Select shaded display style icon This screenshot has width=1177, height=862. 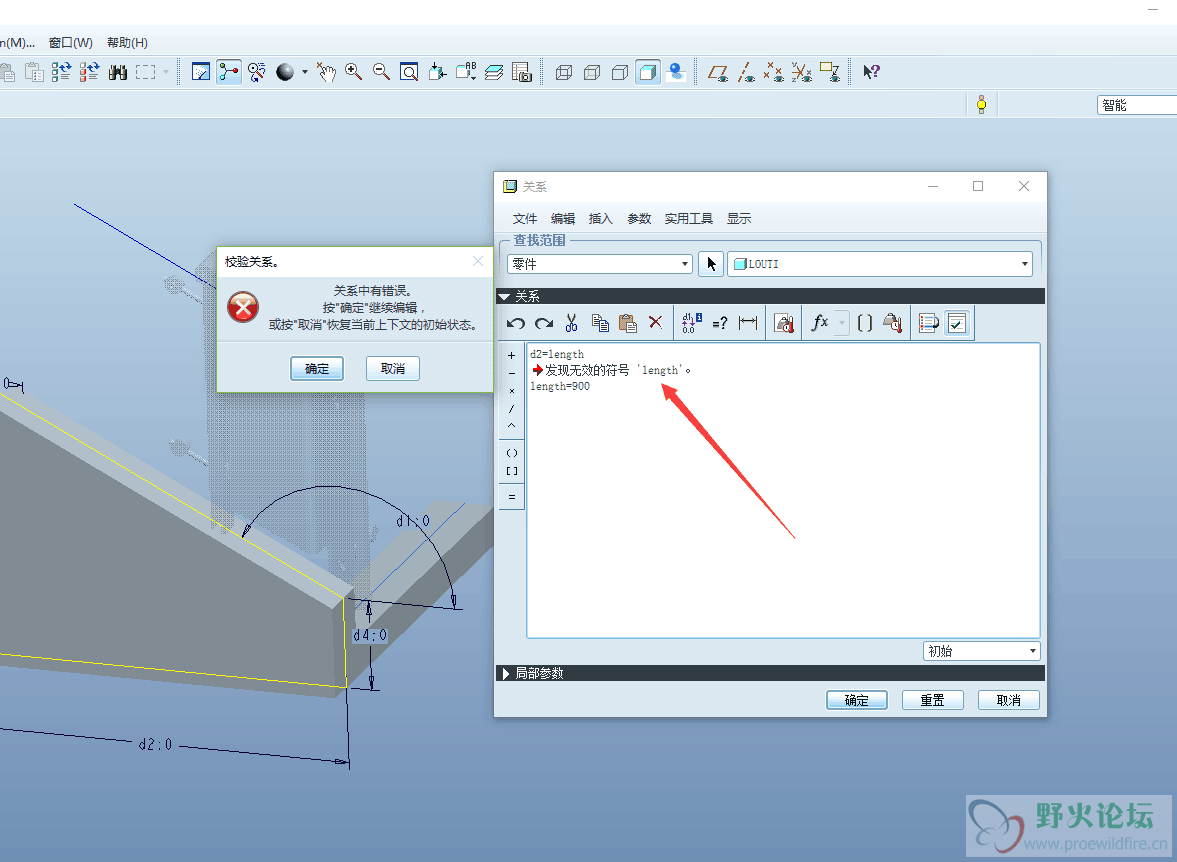(648, 72)
